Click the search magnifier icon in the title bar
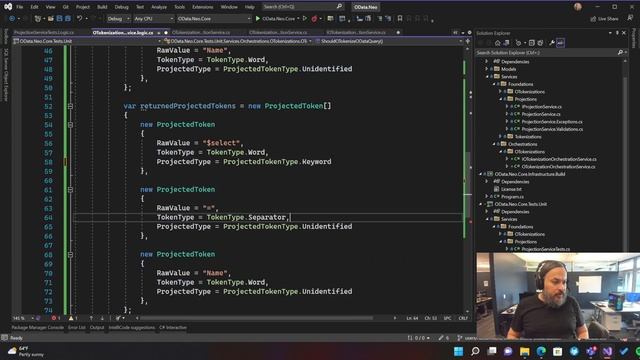This screenshot has width=640, height=360. coord(339,7)
